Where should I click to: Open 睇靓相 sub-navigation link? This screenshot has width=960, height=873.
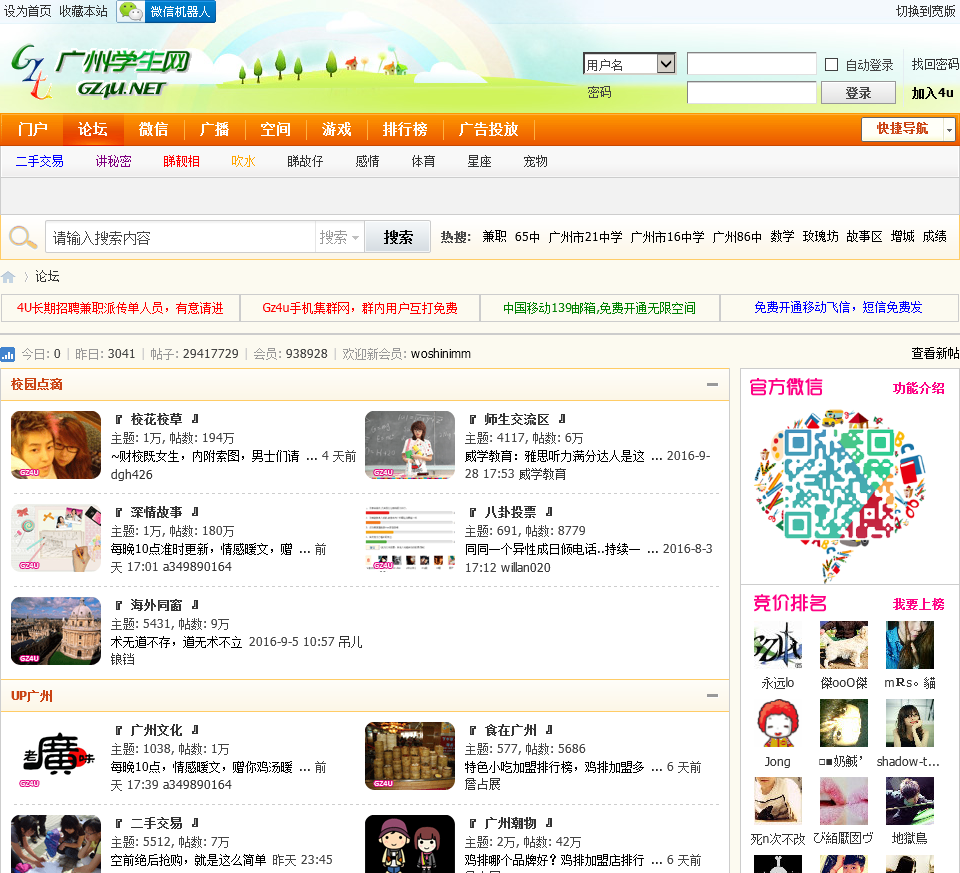181,161
